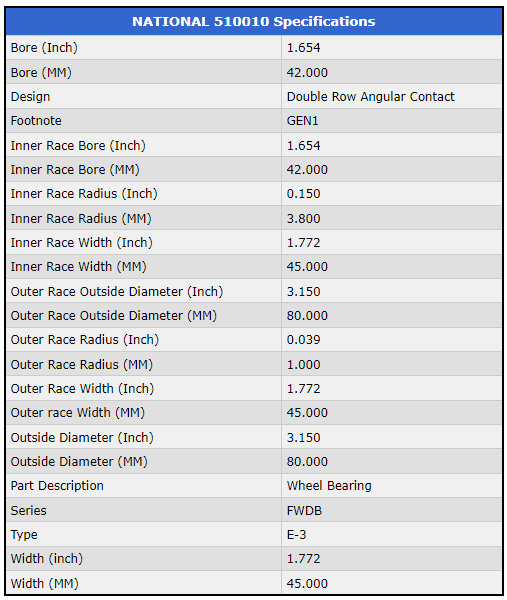Select the Double Row Angular Contact design value

pyautogui.click(x=370, y=96)
